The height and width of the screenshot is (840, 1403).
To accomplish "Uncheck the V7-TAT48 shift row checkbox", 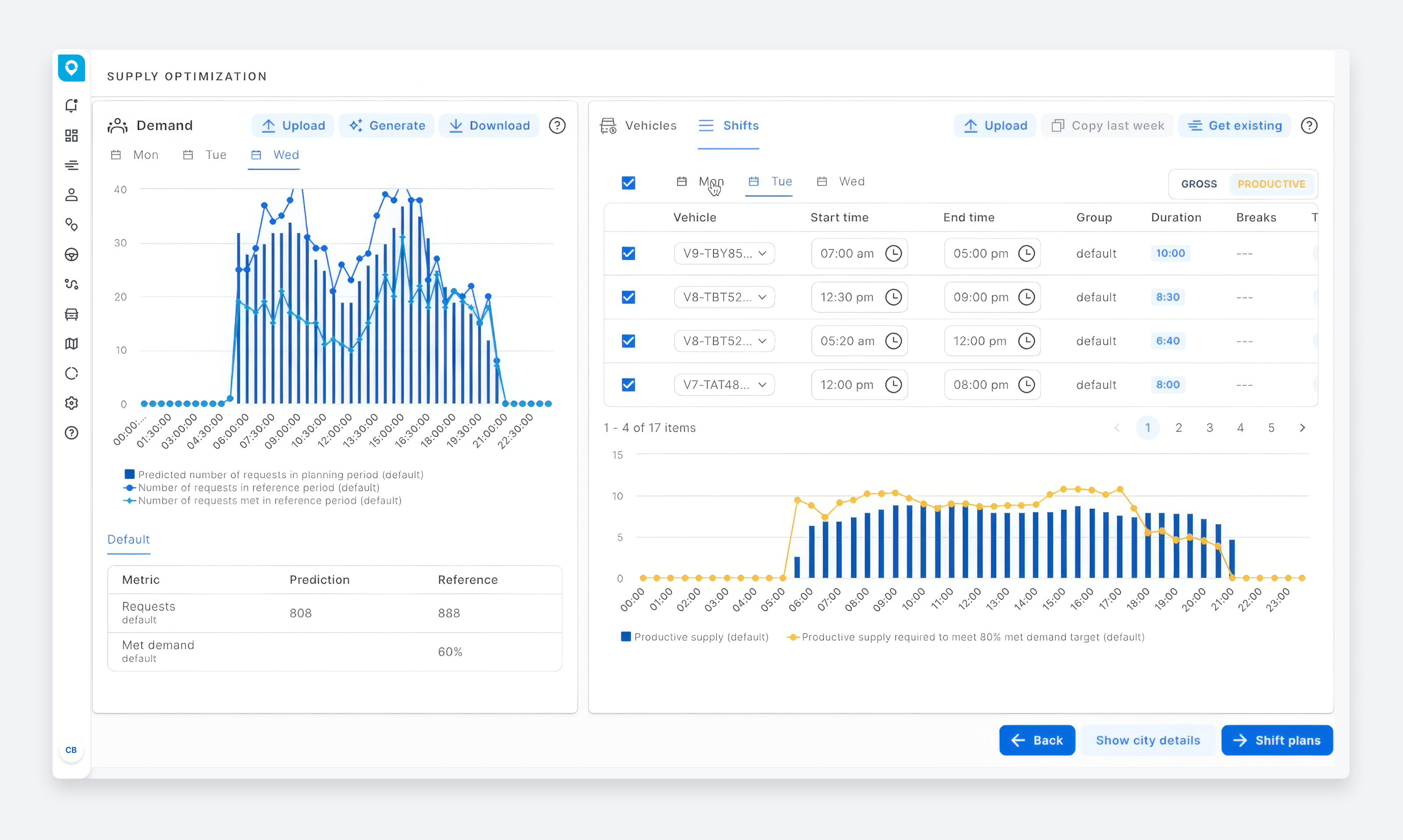I will tap(628, 385).
